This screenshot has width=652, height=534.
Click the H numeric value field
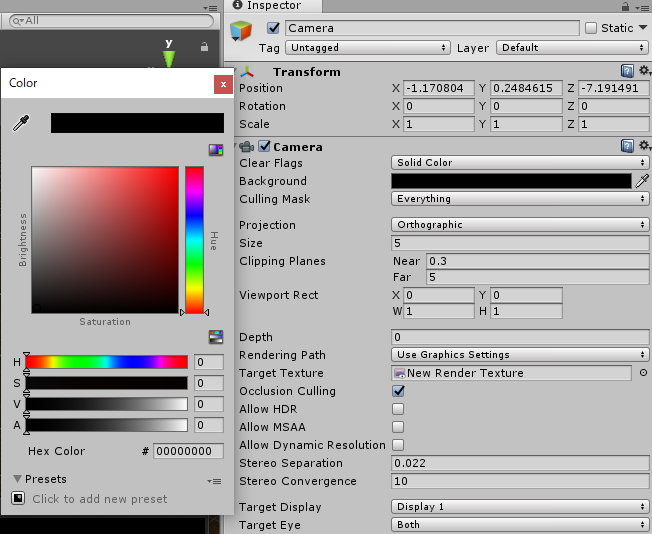pos(209,362)
